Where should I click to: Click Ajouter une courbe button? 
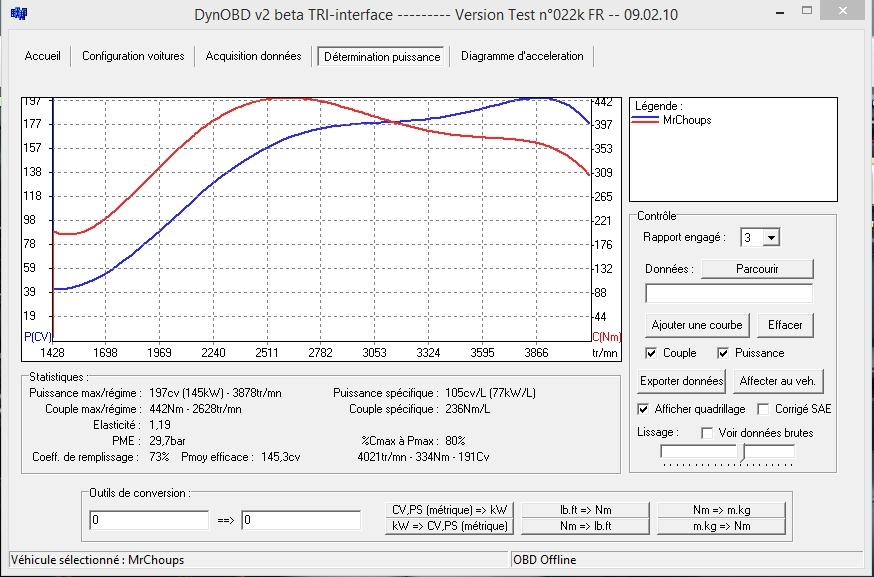[x=697, y=325]
